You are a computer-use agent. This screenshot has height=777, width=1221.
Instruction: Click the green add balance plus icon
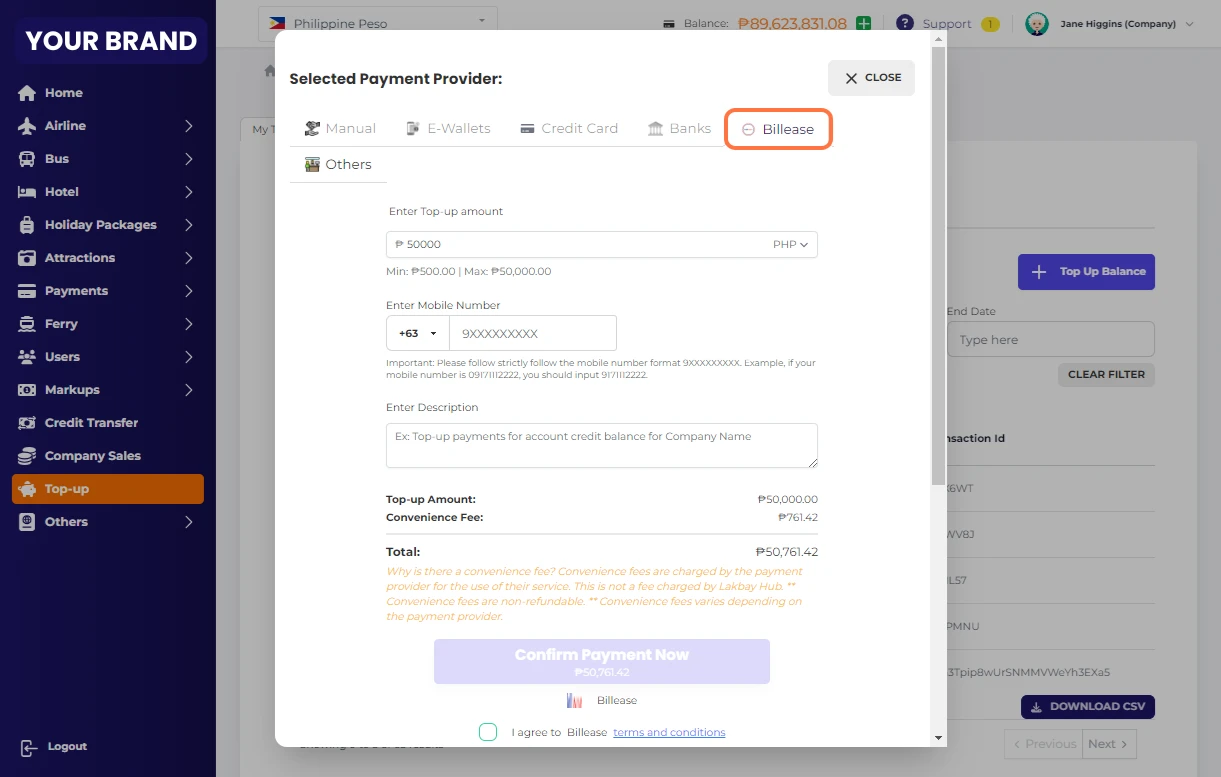(864, 23)
